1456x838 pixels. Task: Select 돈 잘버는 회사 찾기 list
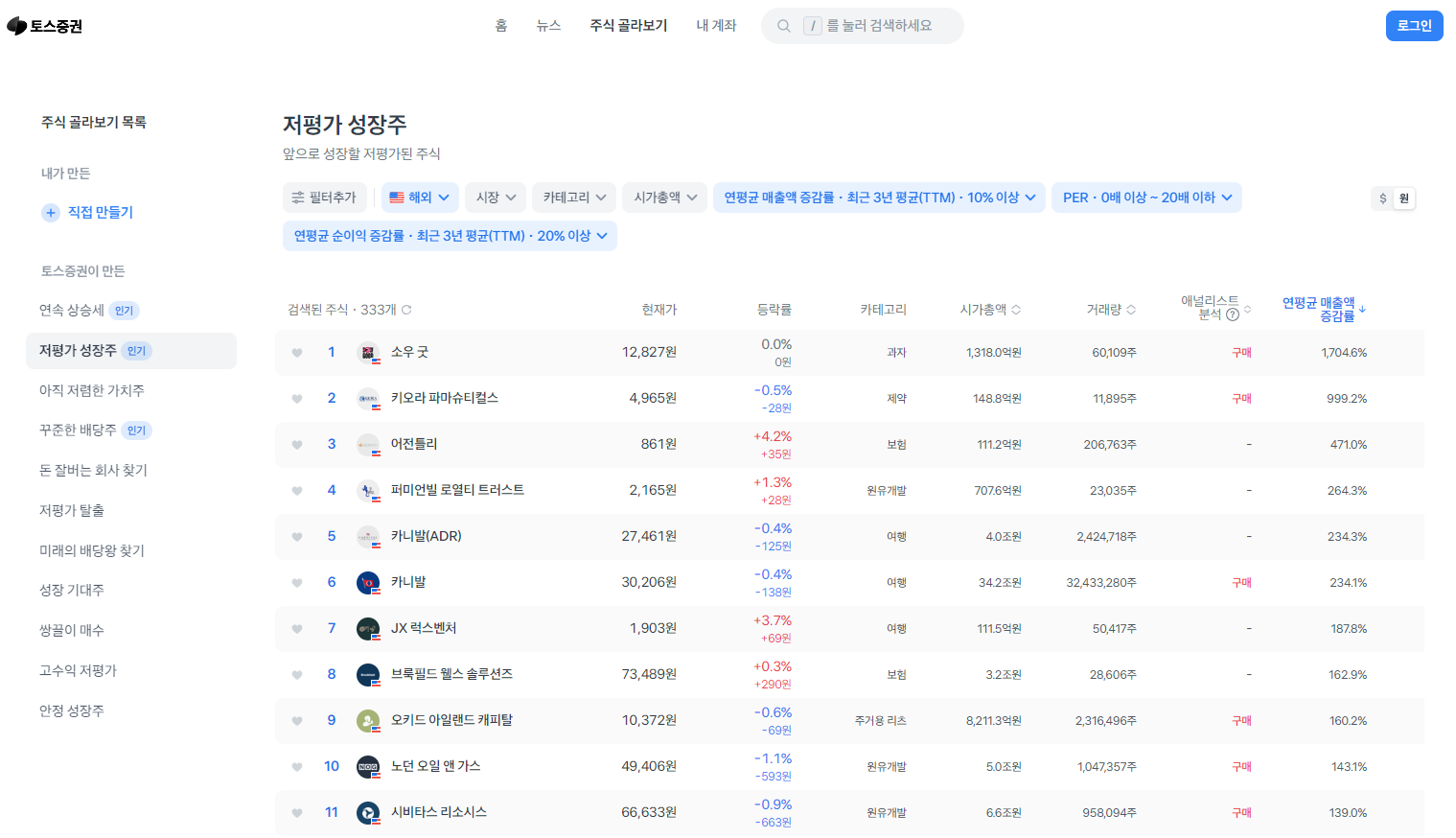[131, 471]
